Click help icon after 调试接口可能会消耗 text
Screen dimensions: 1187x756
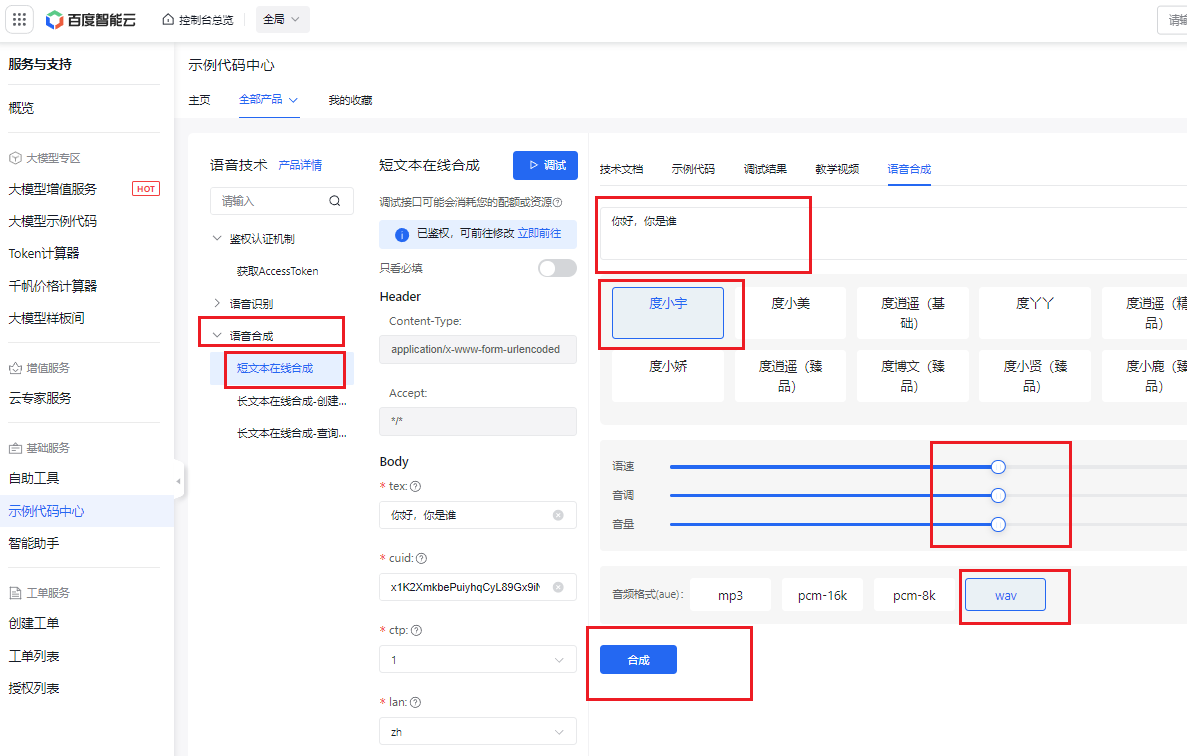tap(558, 203)
